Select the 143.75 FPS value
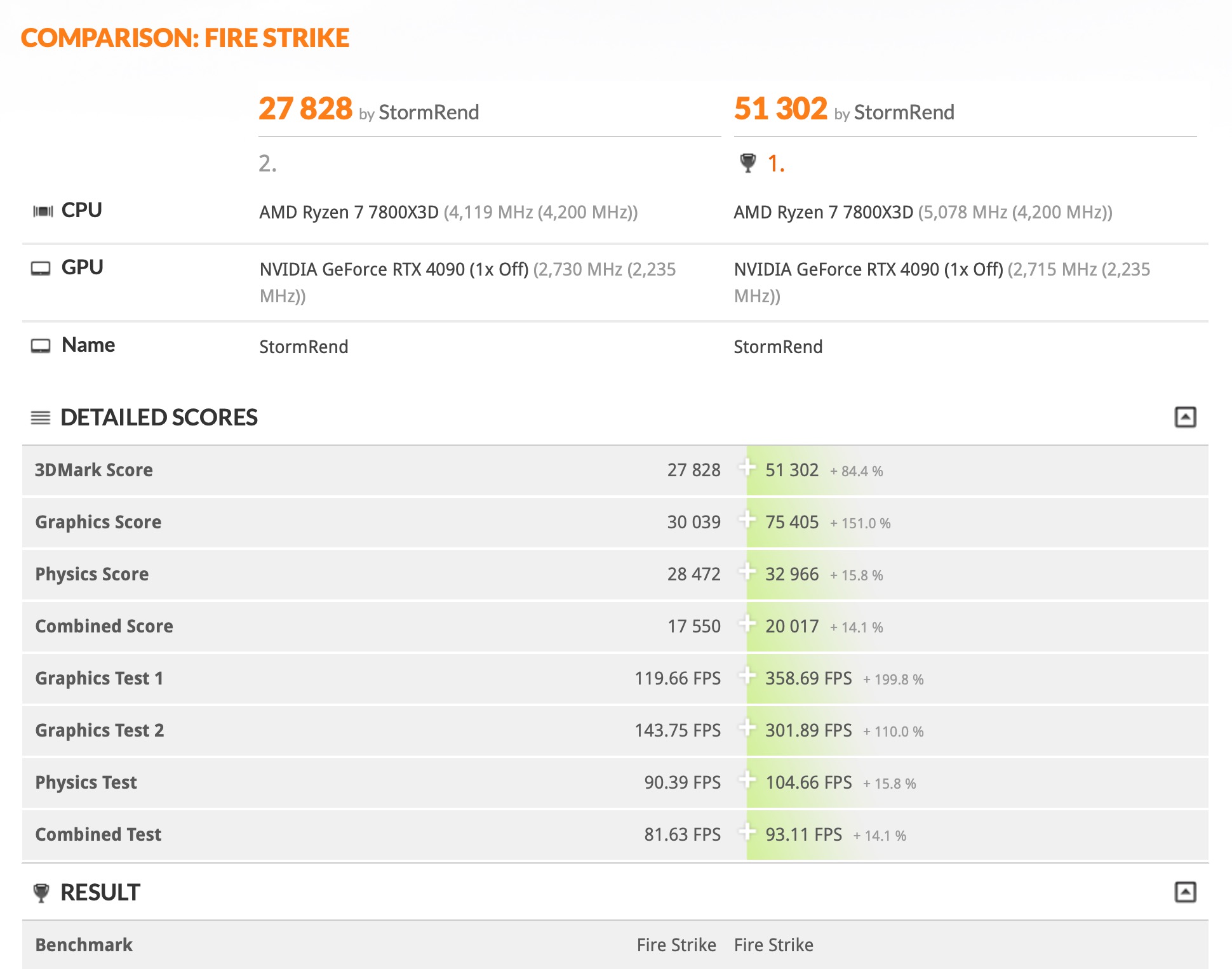 (678, 730)
